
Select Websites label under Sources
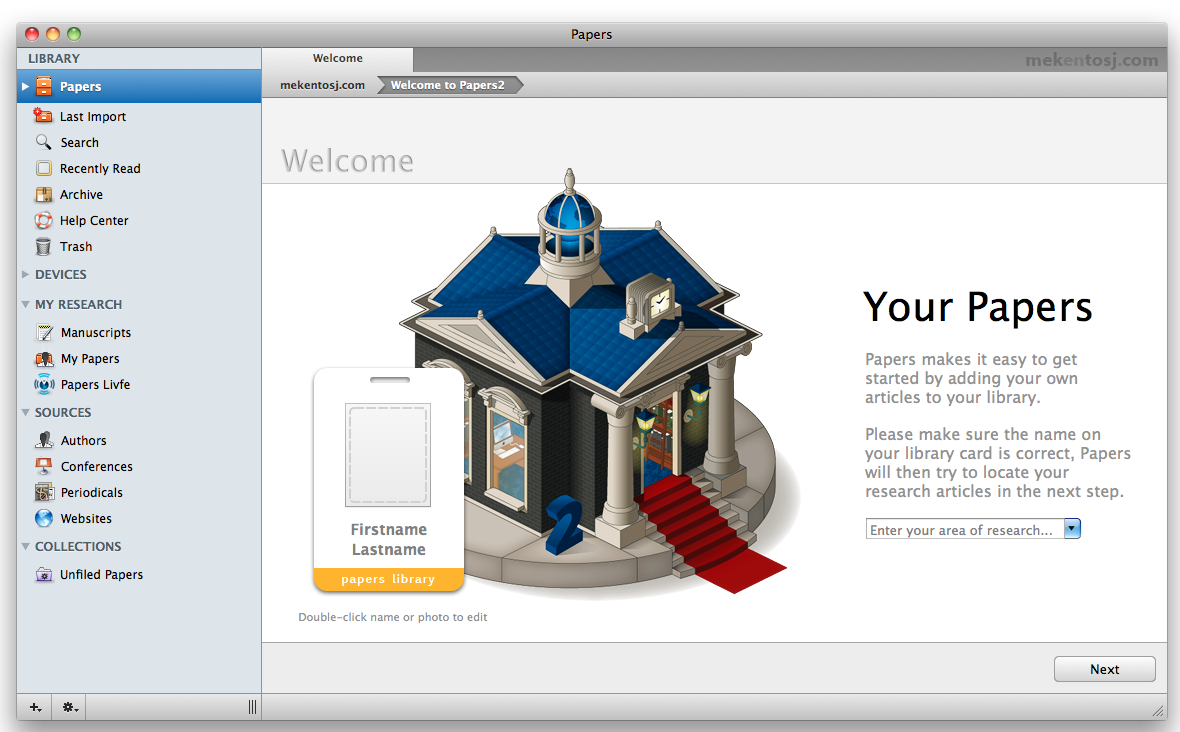point(86,518)
